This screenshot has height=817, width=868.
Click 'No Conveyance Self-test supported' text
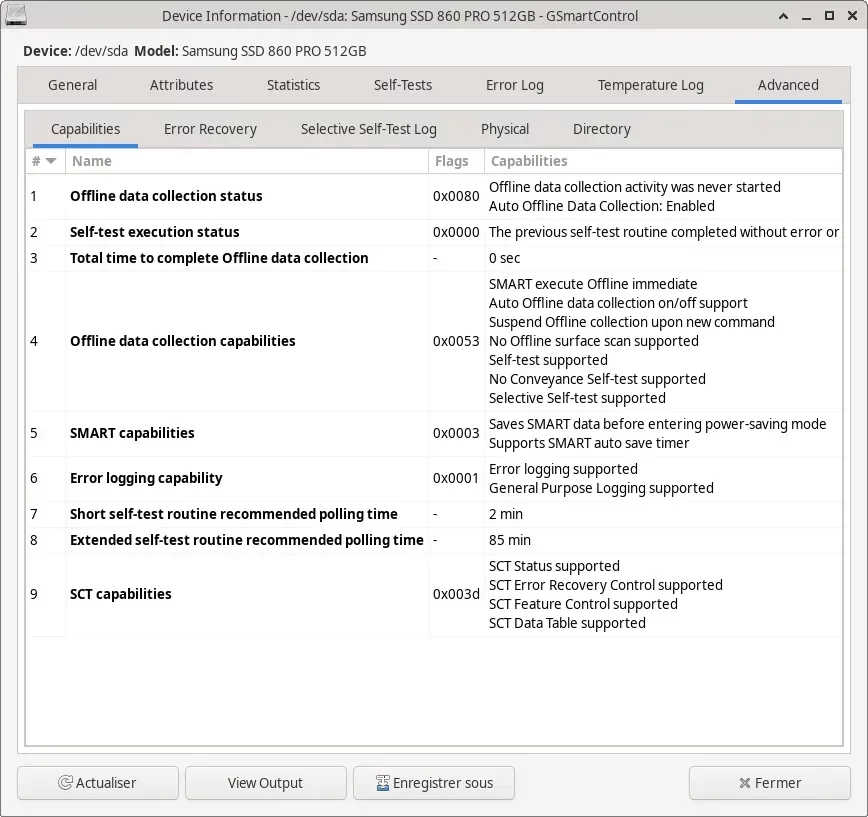click(597, 380)
